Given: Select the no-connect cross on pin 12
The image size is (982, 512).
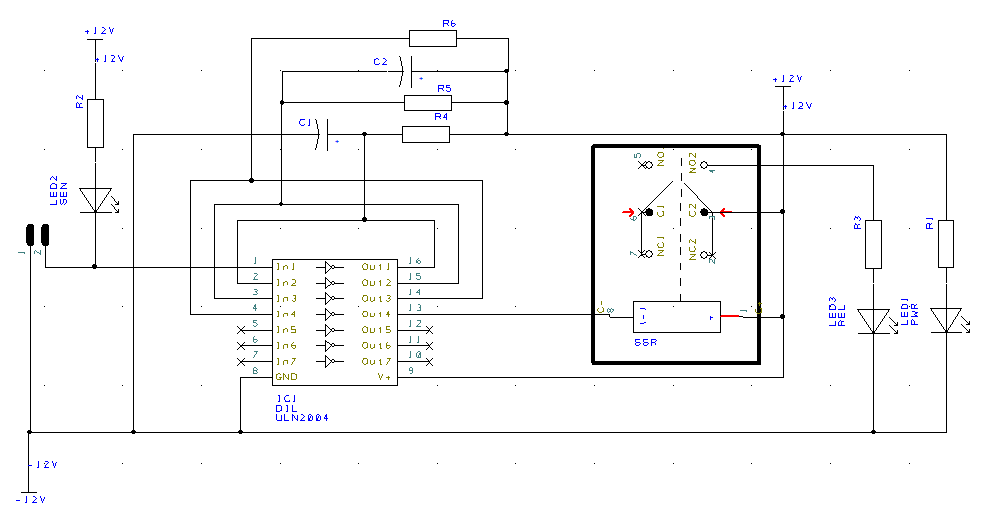Looking at the screenshot, I should pos(430,330).
